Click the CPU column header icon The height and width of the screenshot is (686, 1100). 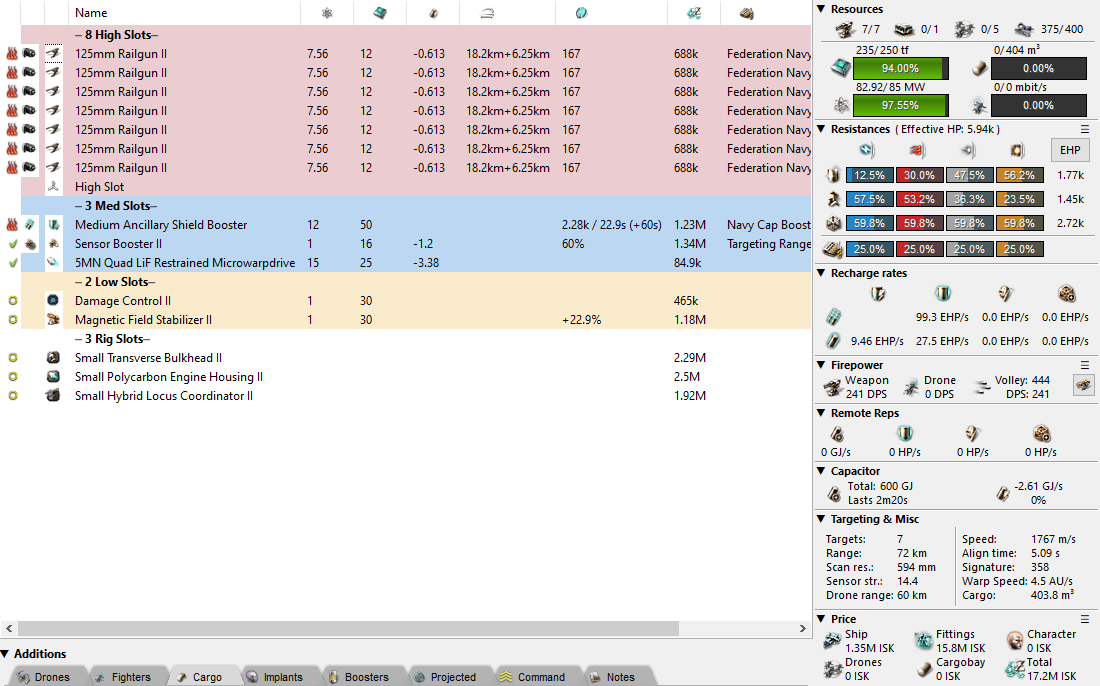pos(380,13)
